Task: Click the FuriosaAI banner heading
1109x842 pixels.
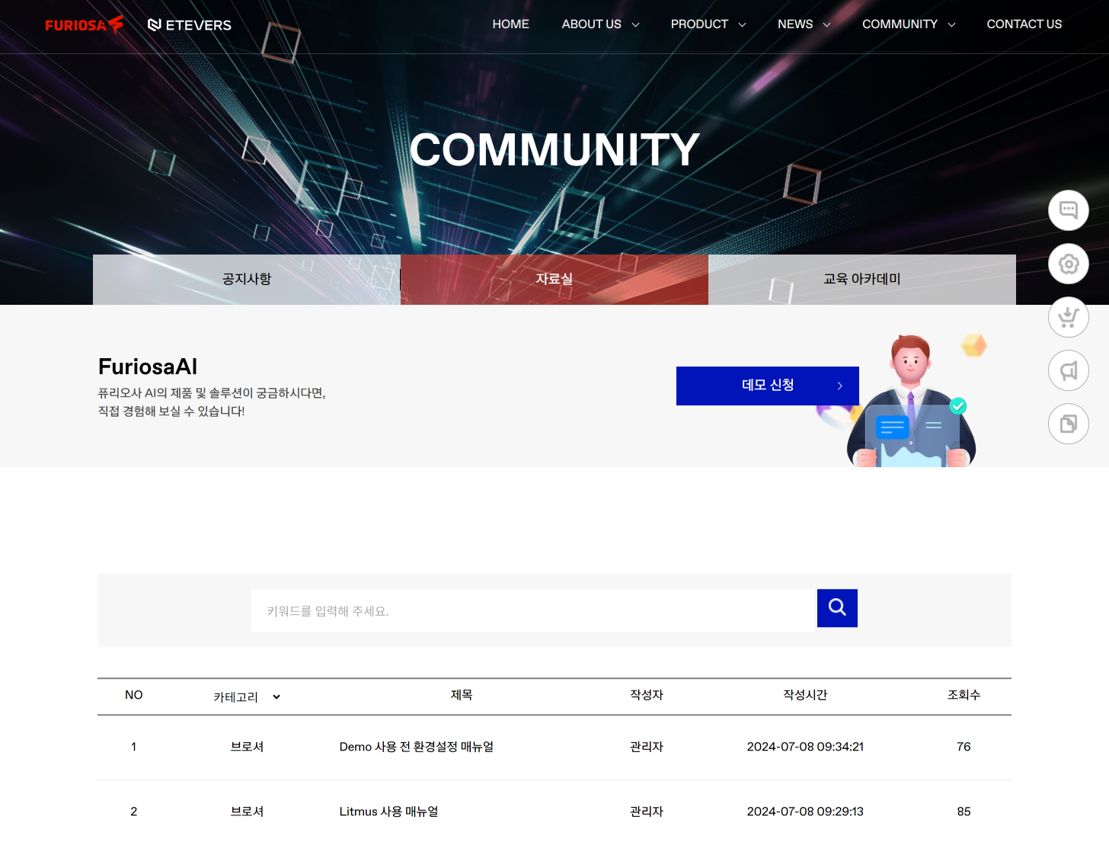Action: [148, 367]
